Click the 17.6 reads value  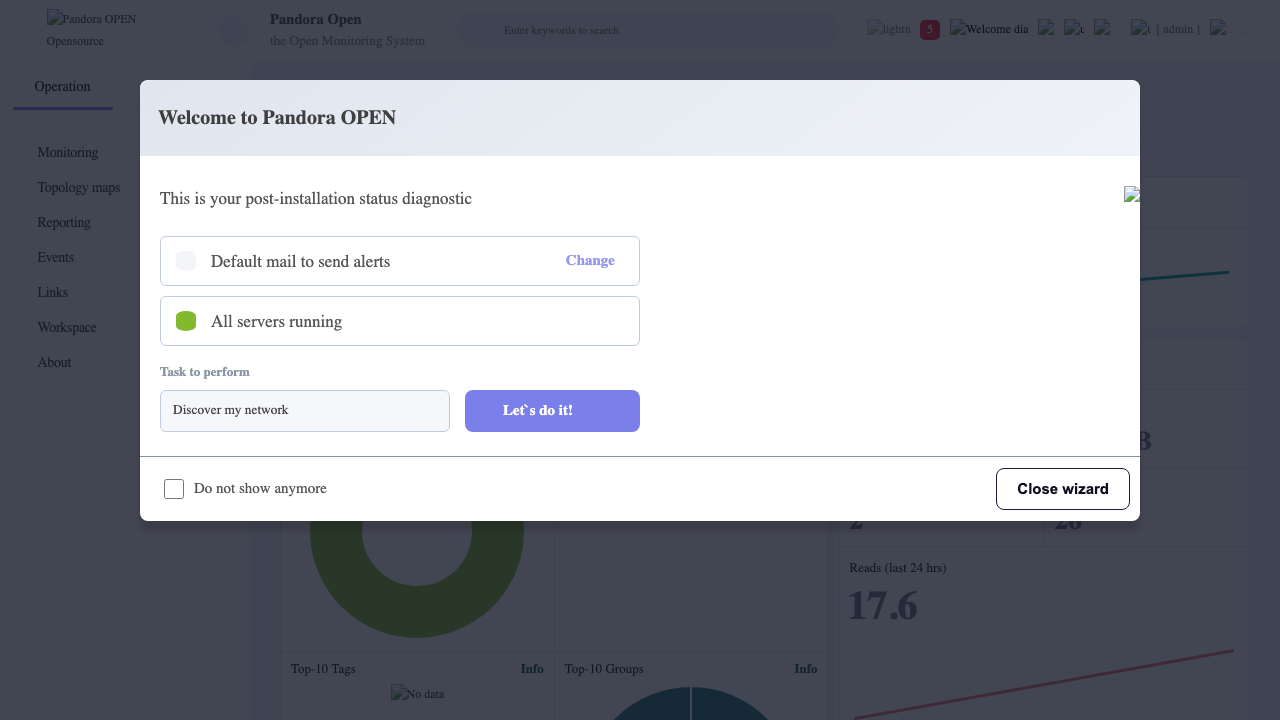pyautogui.click(x=883, y=606)
